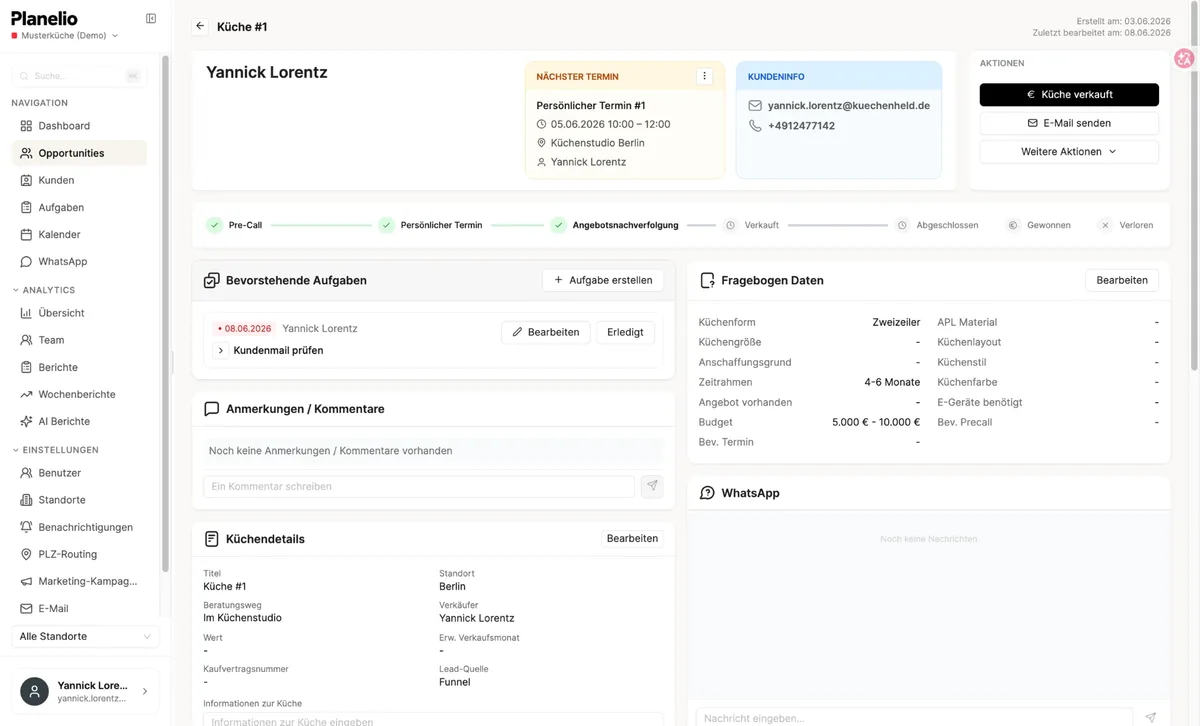Viewport: 1200px width, 726px height.
Task: Click the Berichte document icon in sidebar
Action: (26, 367)
